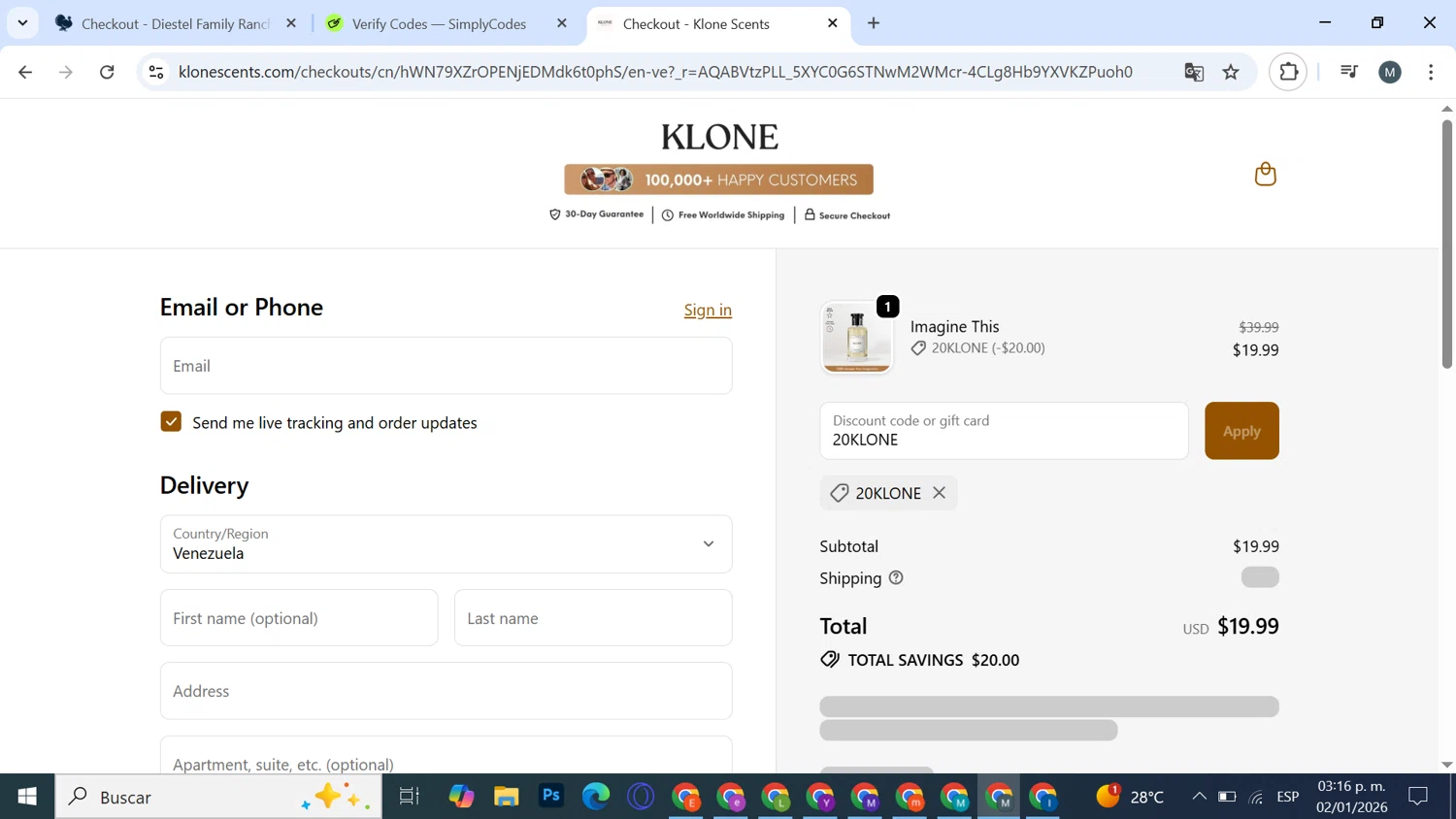Screen dimensions: 1456x819
Task: Uncheck Send me live tracking updates
Action: 171,422
